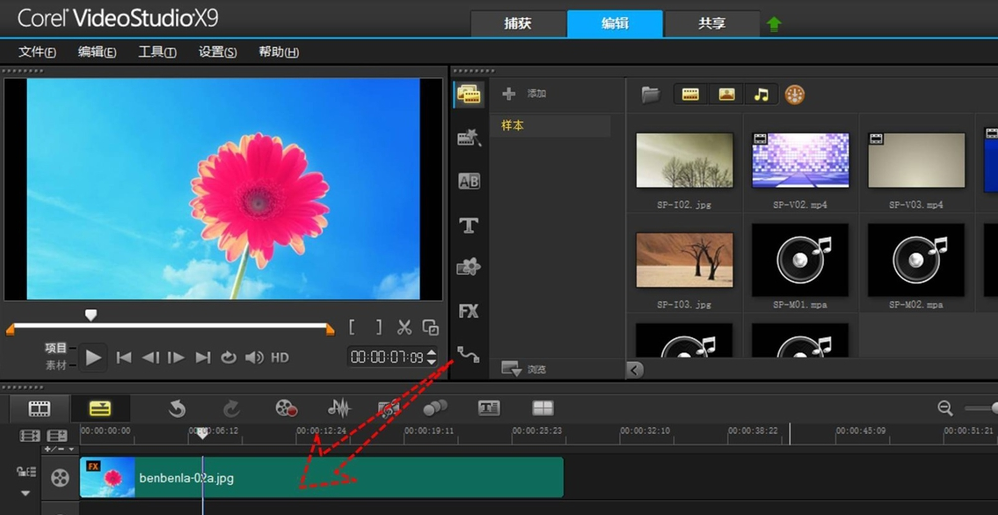
Task: Toggle the video track enable icon
Action: tap(60, 477)
